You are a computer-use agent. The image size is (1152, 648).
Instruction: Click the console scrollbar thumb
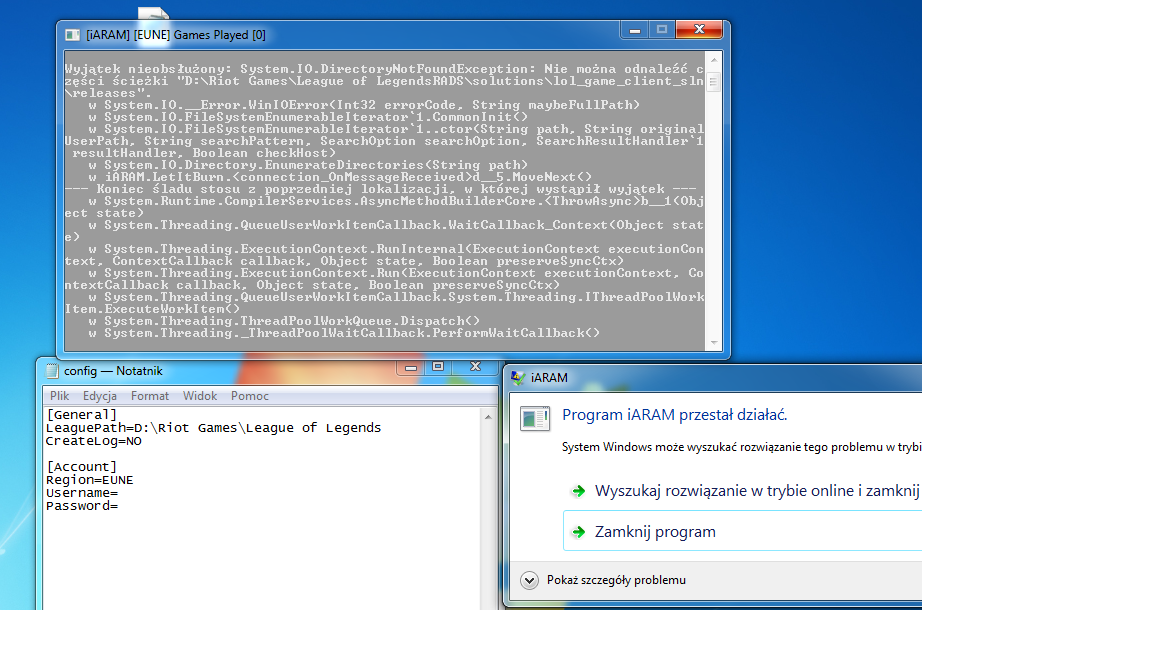pos(713,82)
